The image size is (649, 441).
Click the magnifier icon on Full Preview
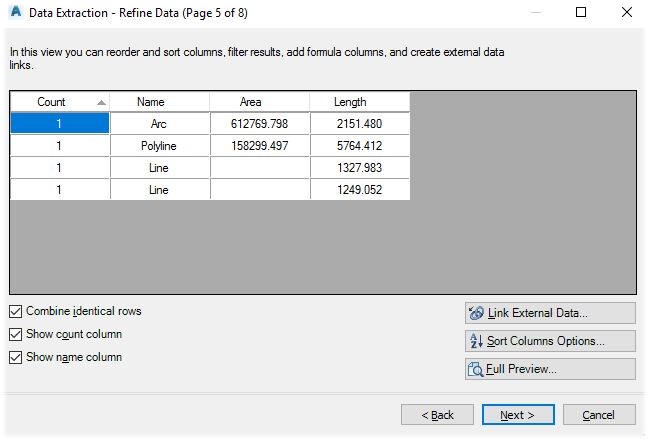[475, 369]
